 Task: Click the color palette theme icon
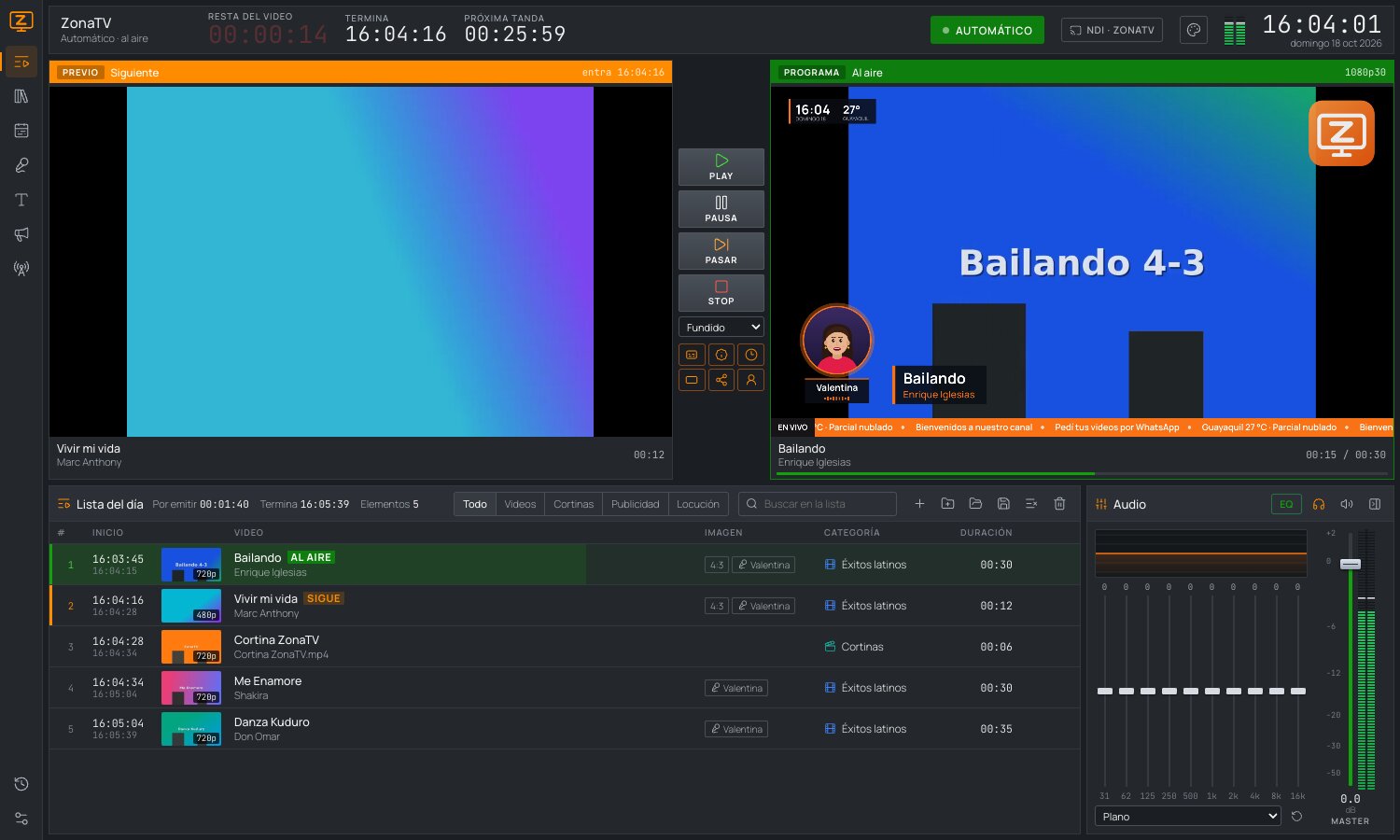tap(1193, 30)
